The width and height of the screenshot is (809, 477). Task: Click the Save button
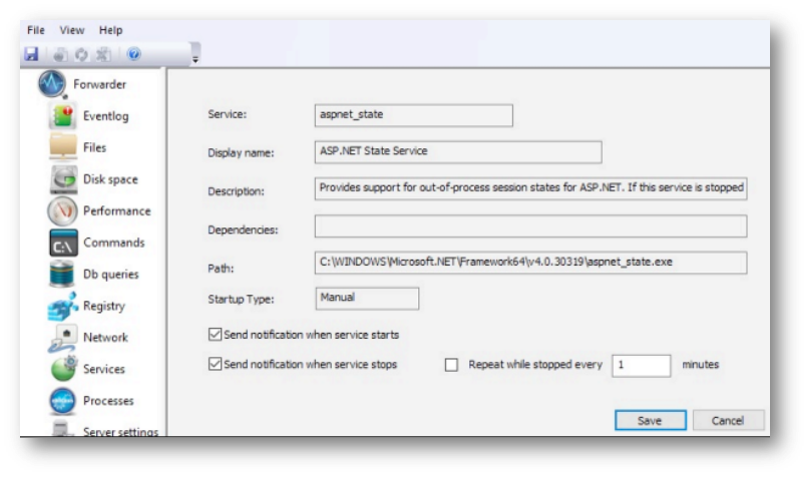click(x=650, y=420)
